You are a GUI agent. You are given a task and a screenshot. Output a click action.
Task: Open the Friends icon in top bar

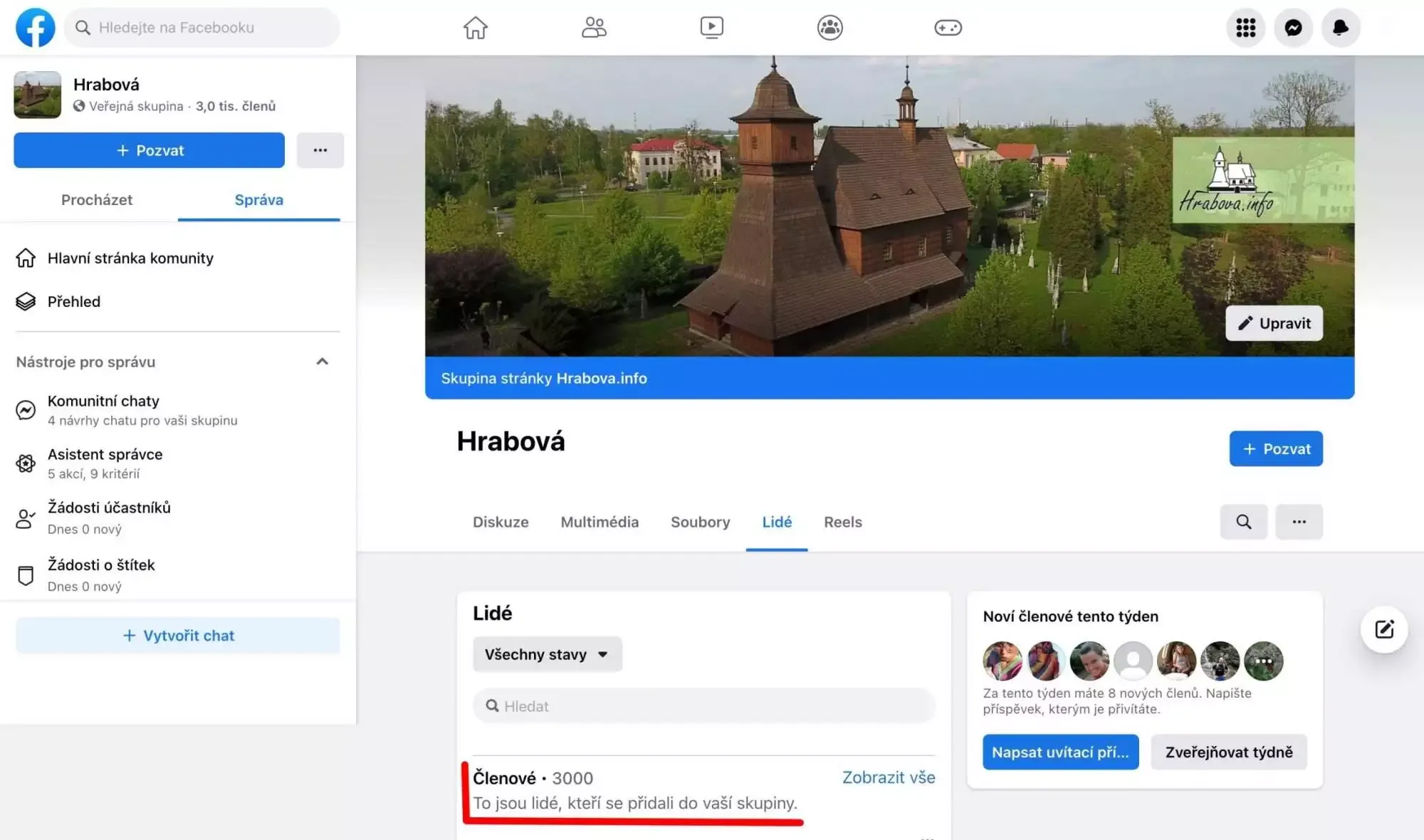593,28
